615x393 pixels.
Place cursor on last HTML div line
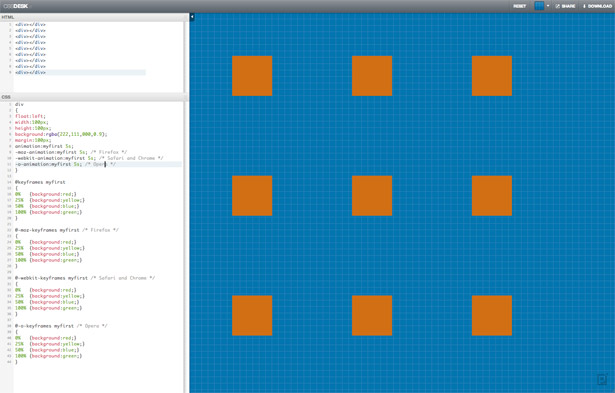pos(31,73)
